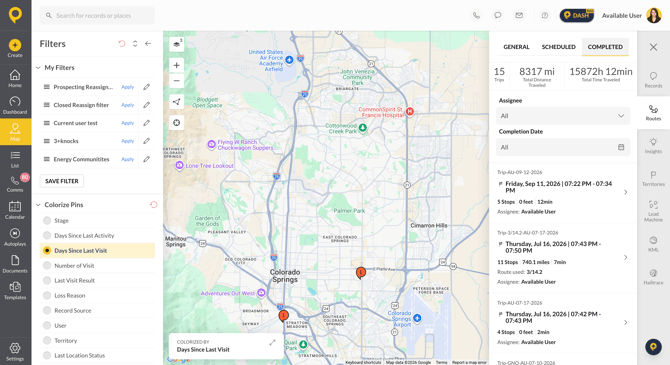Viewport: 670px width, 365px height.
Task: Reset Colorize Pins selection
Action: 153,205
